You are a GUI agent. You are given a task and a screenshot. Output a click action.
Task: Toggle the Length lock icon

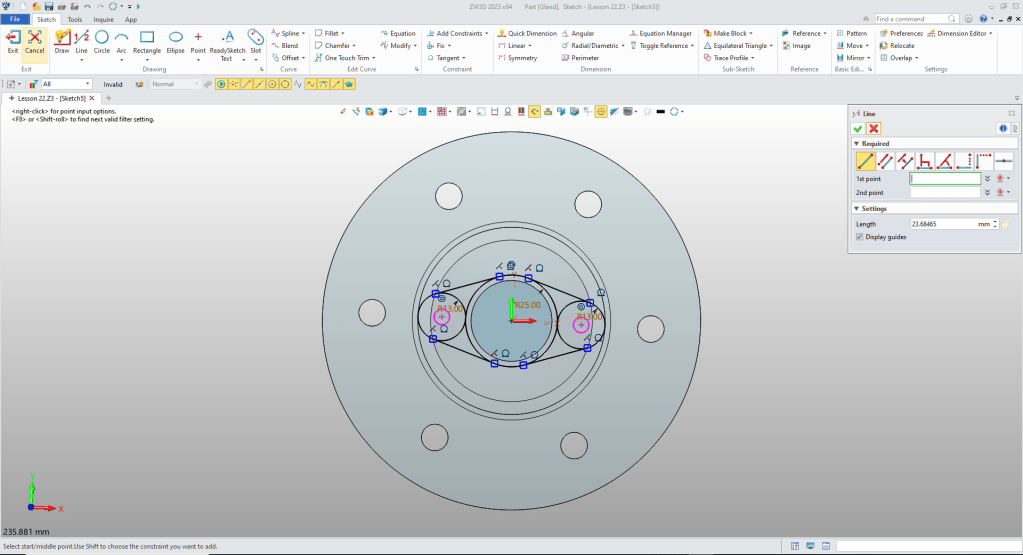[x=1005, y=224]
